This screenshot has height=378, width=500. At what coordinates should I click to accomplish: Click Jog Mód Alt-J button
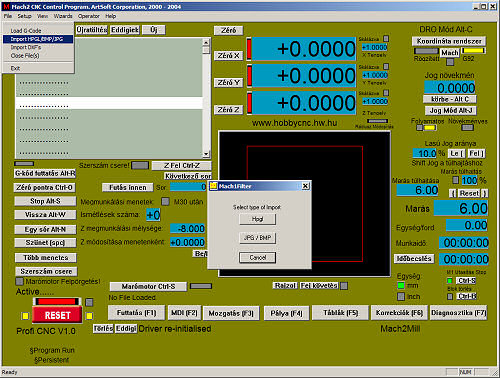[451, 110]
